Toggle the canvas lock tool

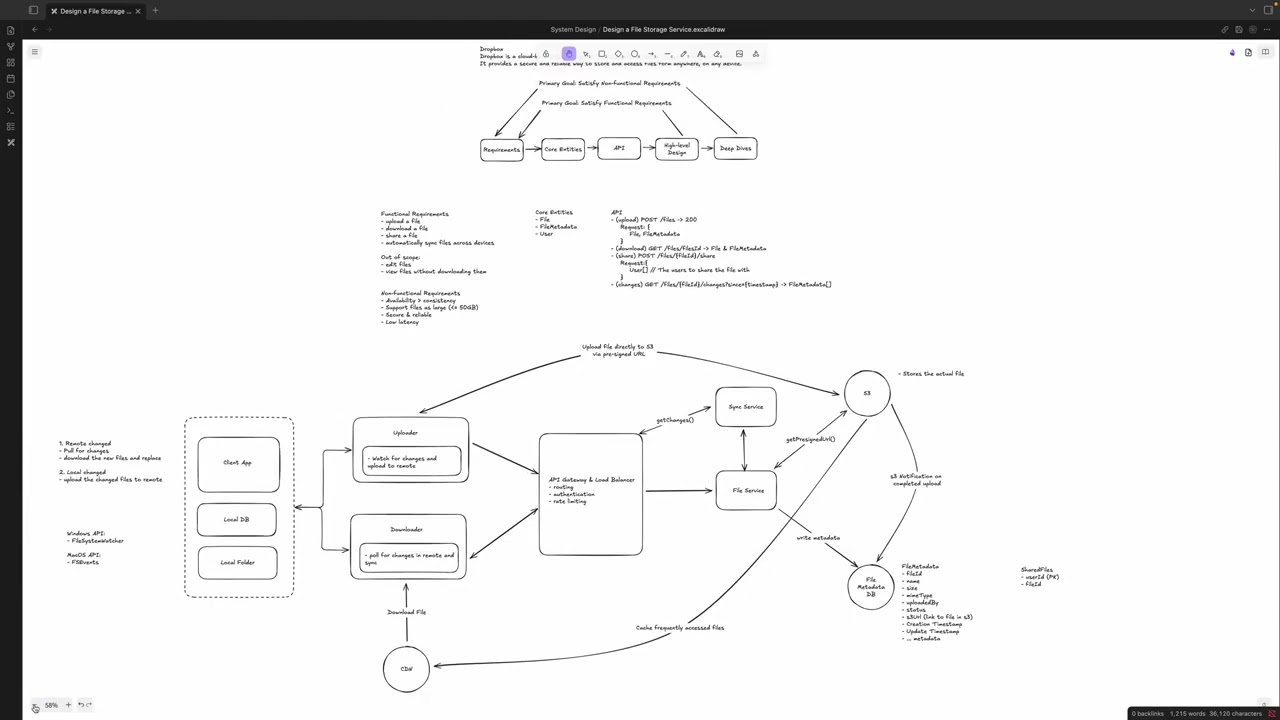pyautogui.click(x=546, y=54)
